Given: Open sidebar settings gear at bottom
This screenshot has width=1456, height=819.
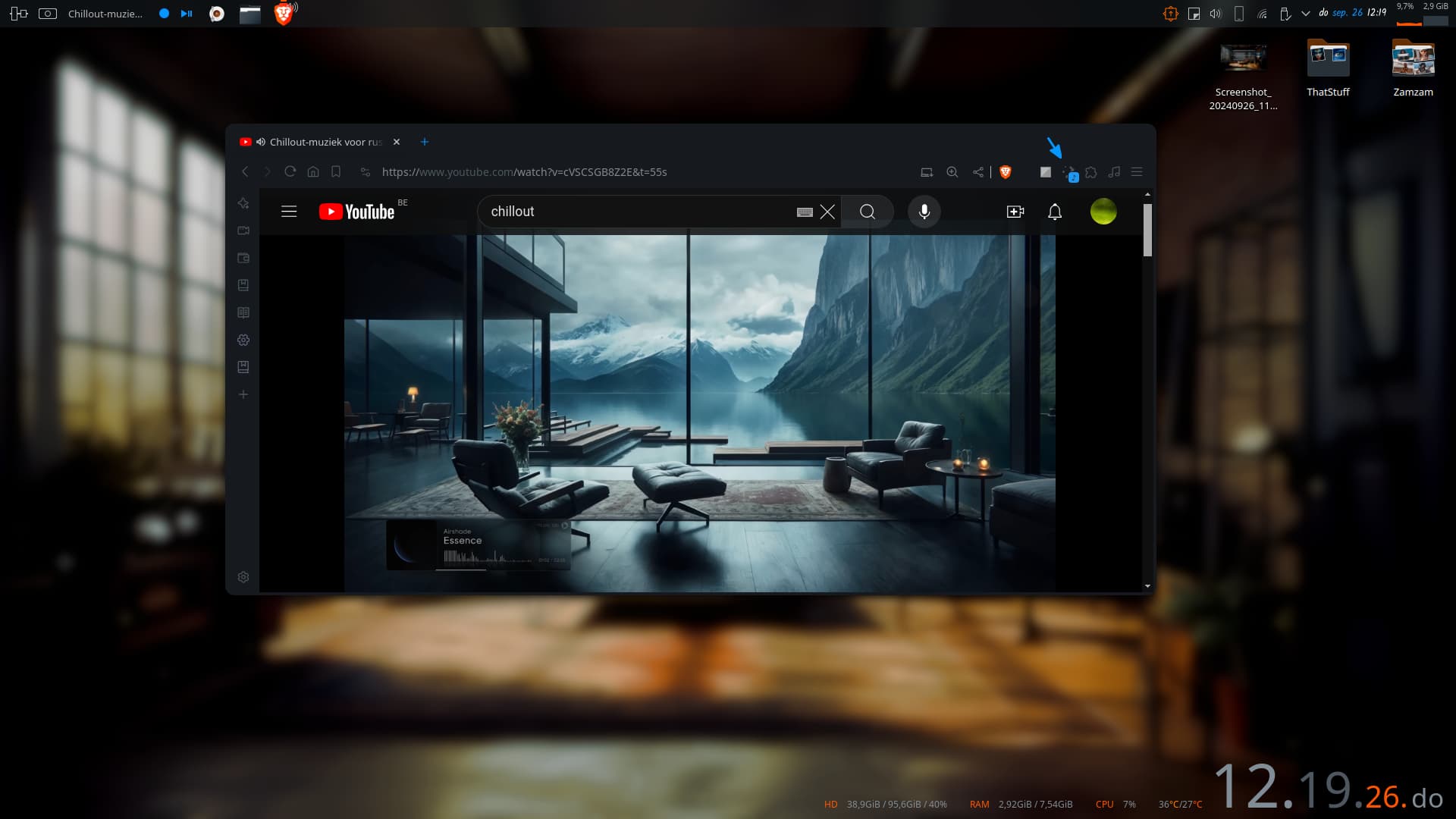Looking at the screenshot, I should pos(243,577).
